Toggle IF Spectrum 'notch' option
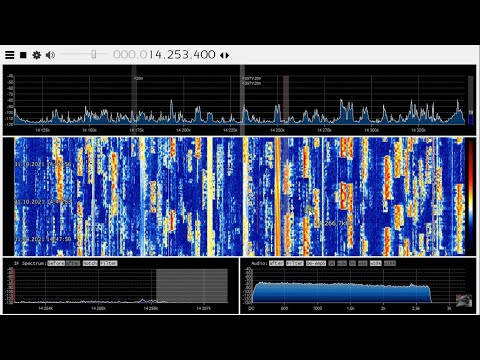Image resolution: width=480 pixels, height=360 pixels. tap(90, 263)
